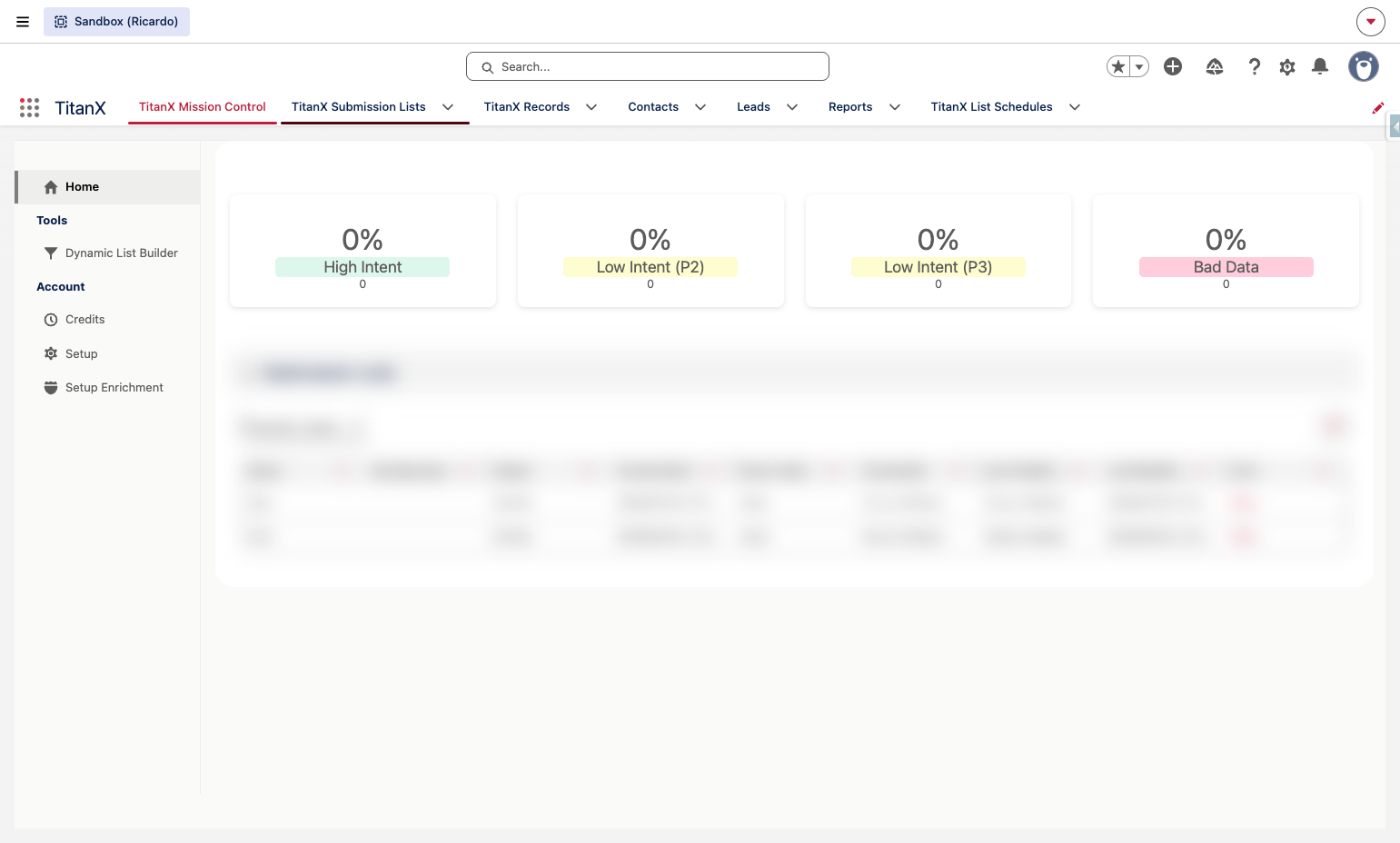Expand the TitanX Records chevron

click(x=591, y=107)
